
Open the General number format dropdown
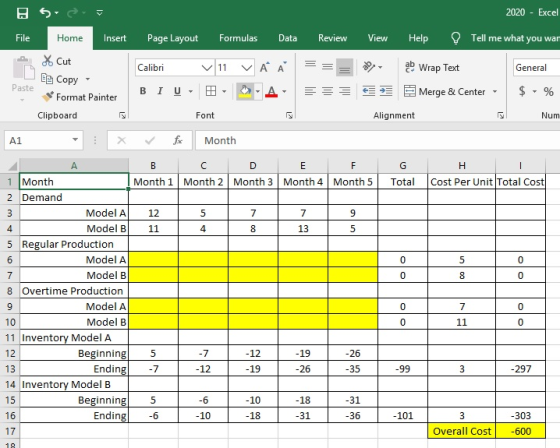point(536,68)
